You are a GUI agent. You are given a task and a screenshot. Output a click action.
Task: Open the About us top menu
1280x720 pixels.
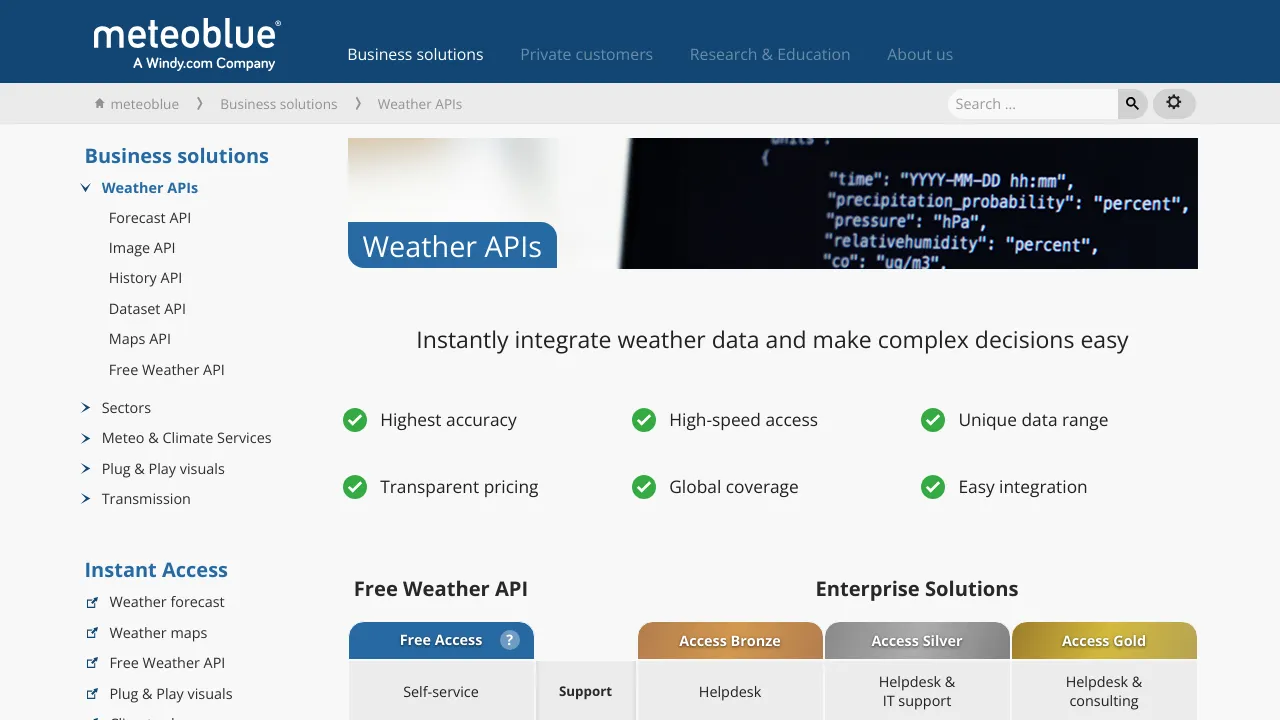pos(920,55)
